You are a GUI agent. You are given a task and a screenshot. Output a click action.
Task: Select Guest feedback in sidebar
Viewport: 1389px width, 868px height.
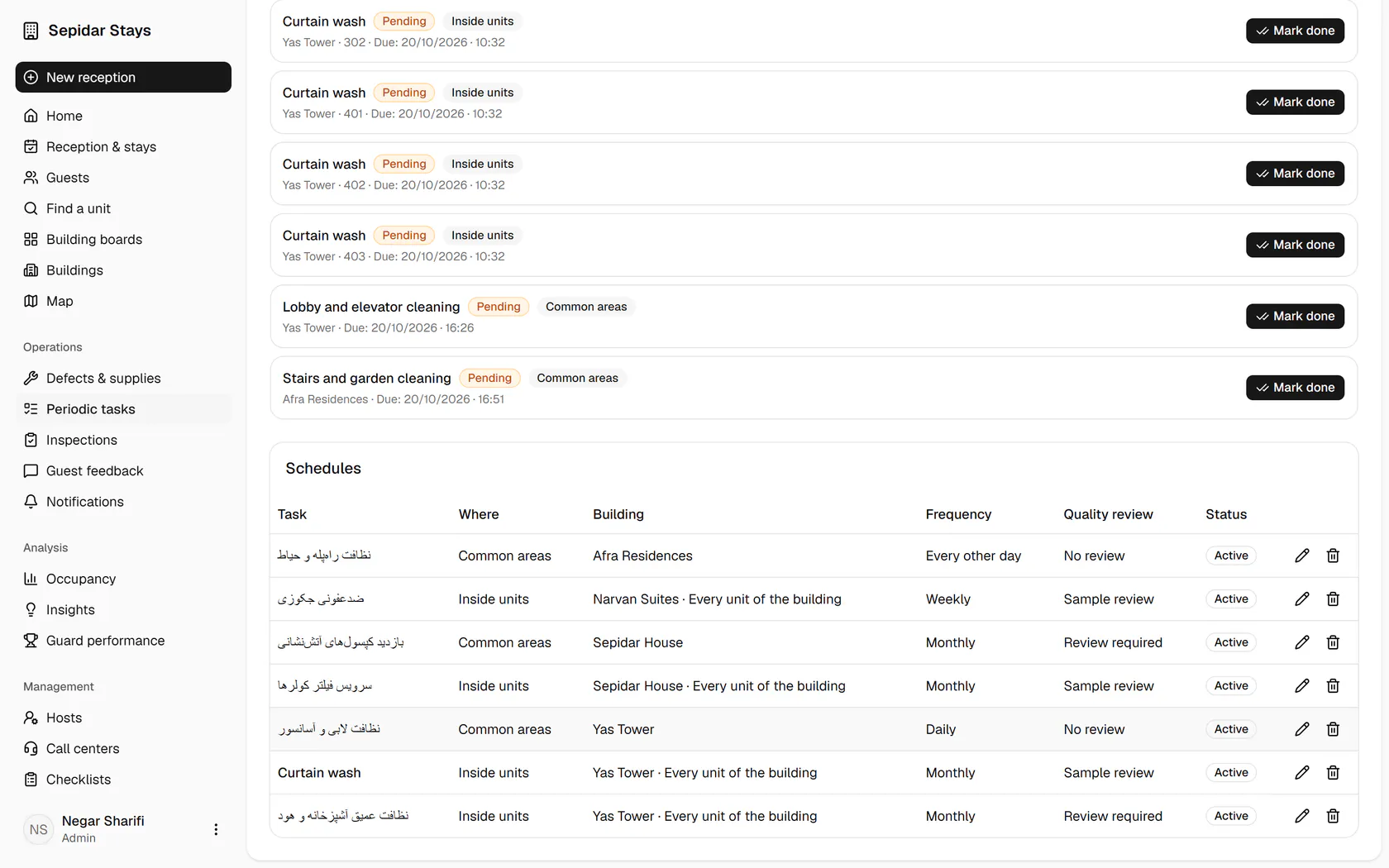[x=123, y=470]
